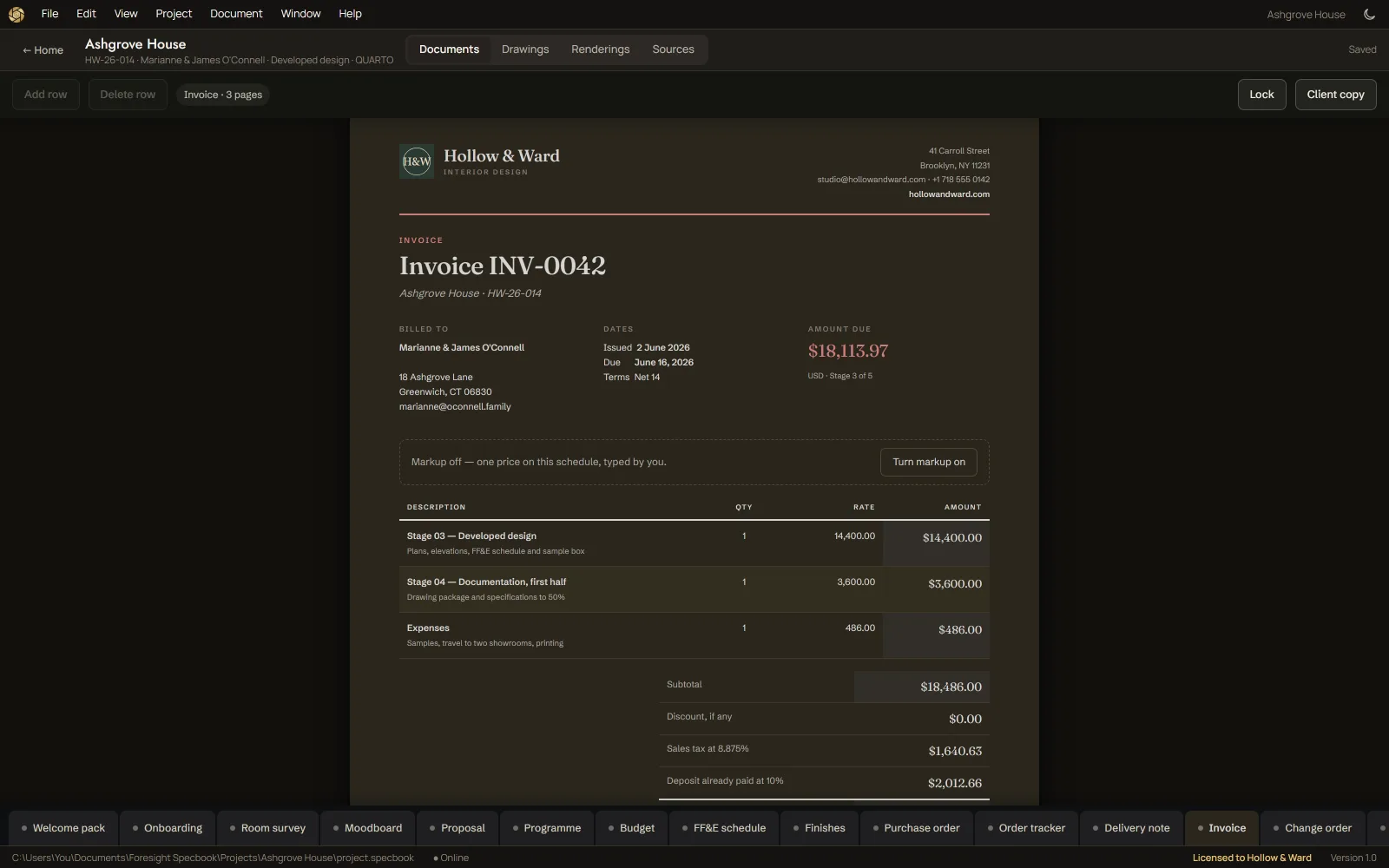Open the Welcome pack document tab
The image size is (1389, 868).
[x=63, y=828]
